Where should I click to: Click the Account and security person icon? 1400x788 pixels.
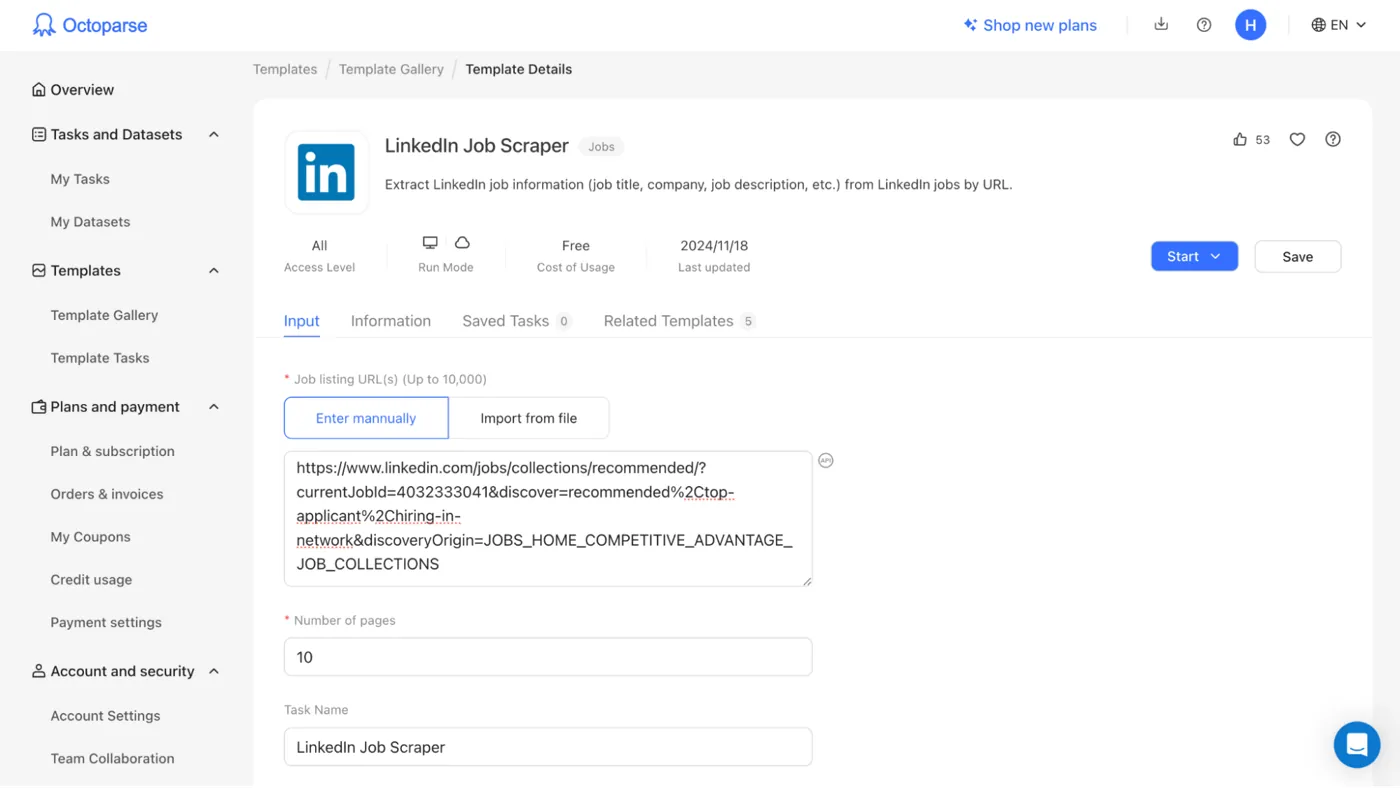(x=38, y=671)
